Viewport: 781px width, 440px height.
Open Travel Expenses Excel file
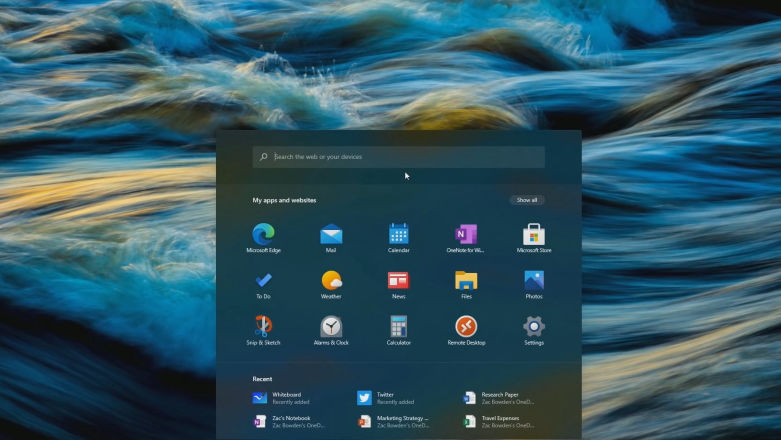pyautogui.click(x=498, y=422)
